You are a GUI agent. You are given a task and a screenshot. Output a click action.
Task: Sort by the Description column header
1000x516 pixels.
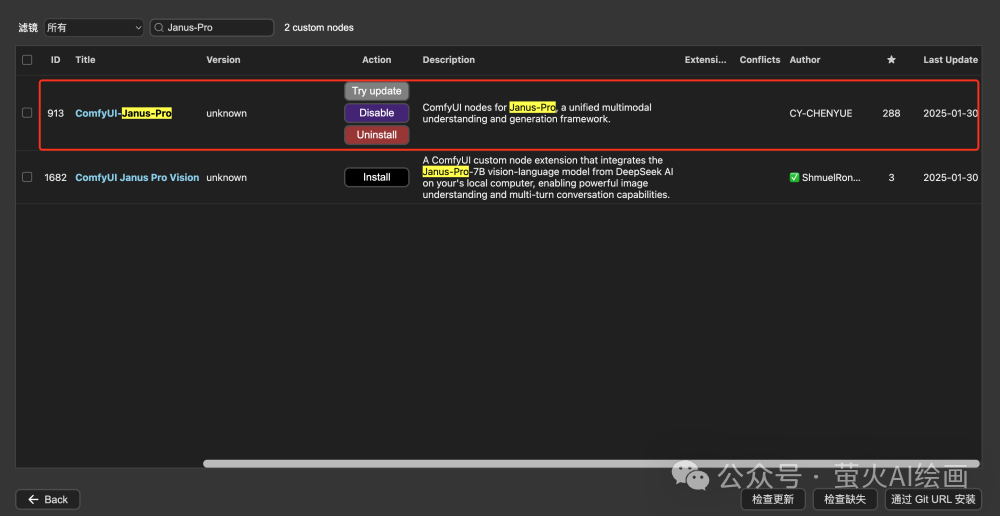[449, 60]
